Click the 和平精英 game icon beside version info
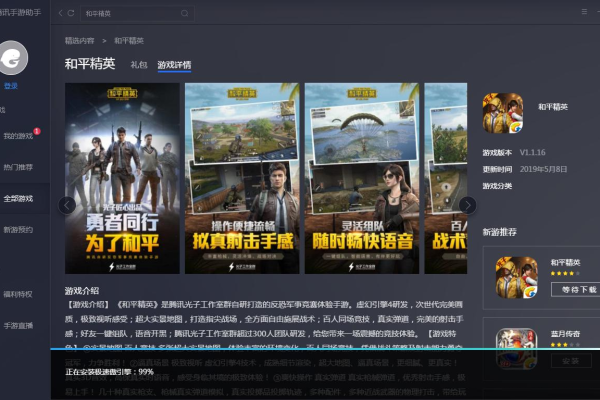Viewport: 600px width, 400px height. point(503,113)
